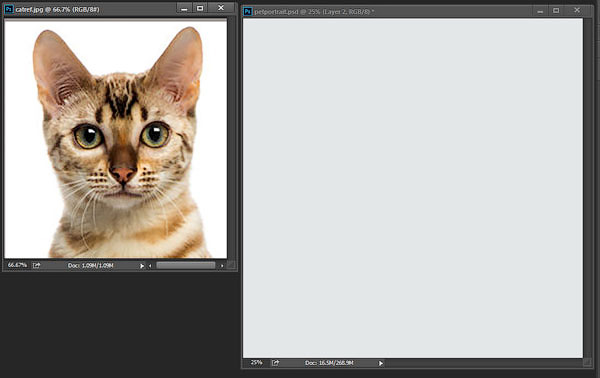Screen dimensions: 600x378
Task: Maximize the catref.jpg window
Action: (x=200, y=8)
